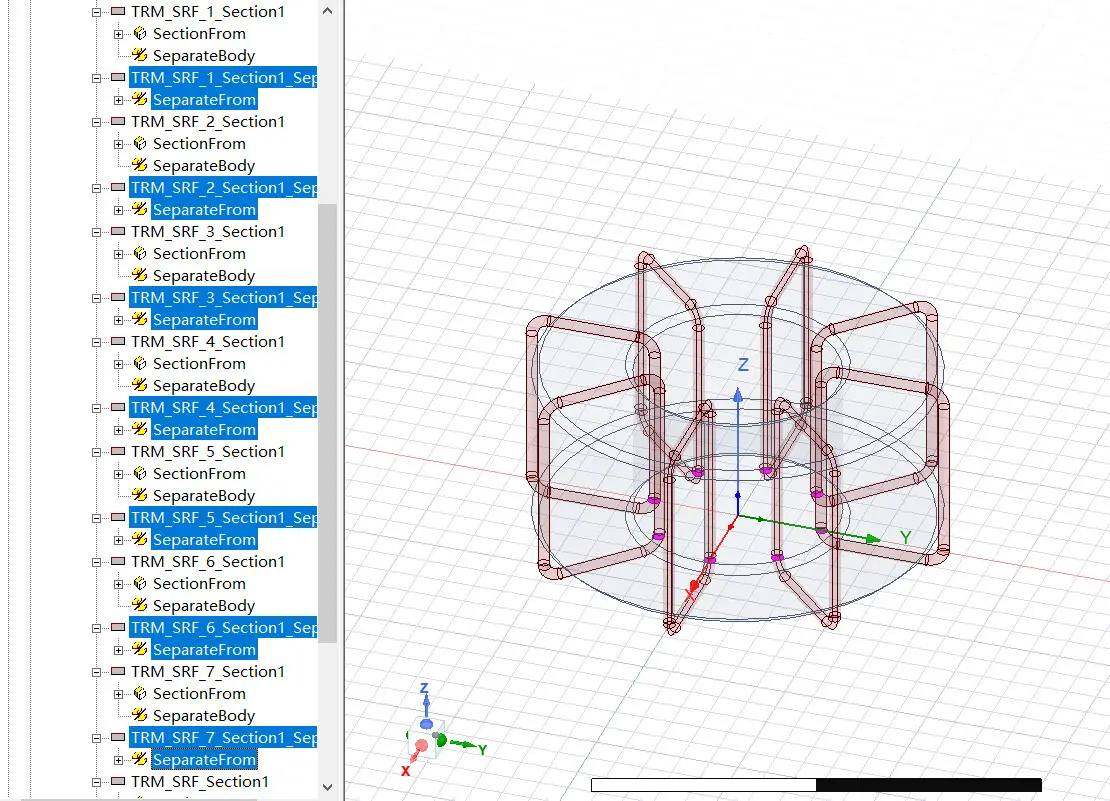
Task: Select TRM_SRF_5_Section1_Sep tree item
Action: (x=224, y=518)
